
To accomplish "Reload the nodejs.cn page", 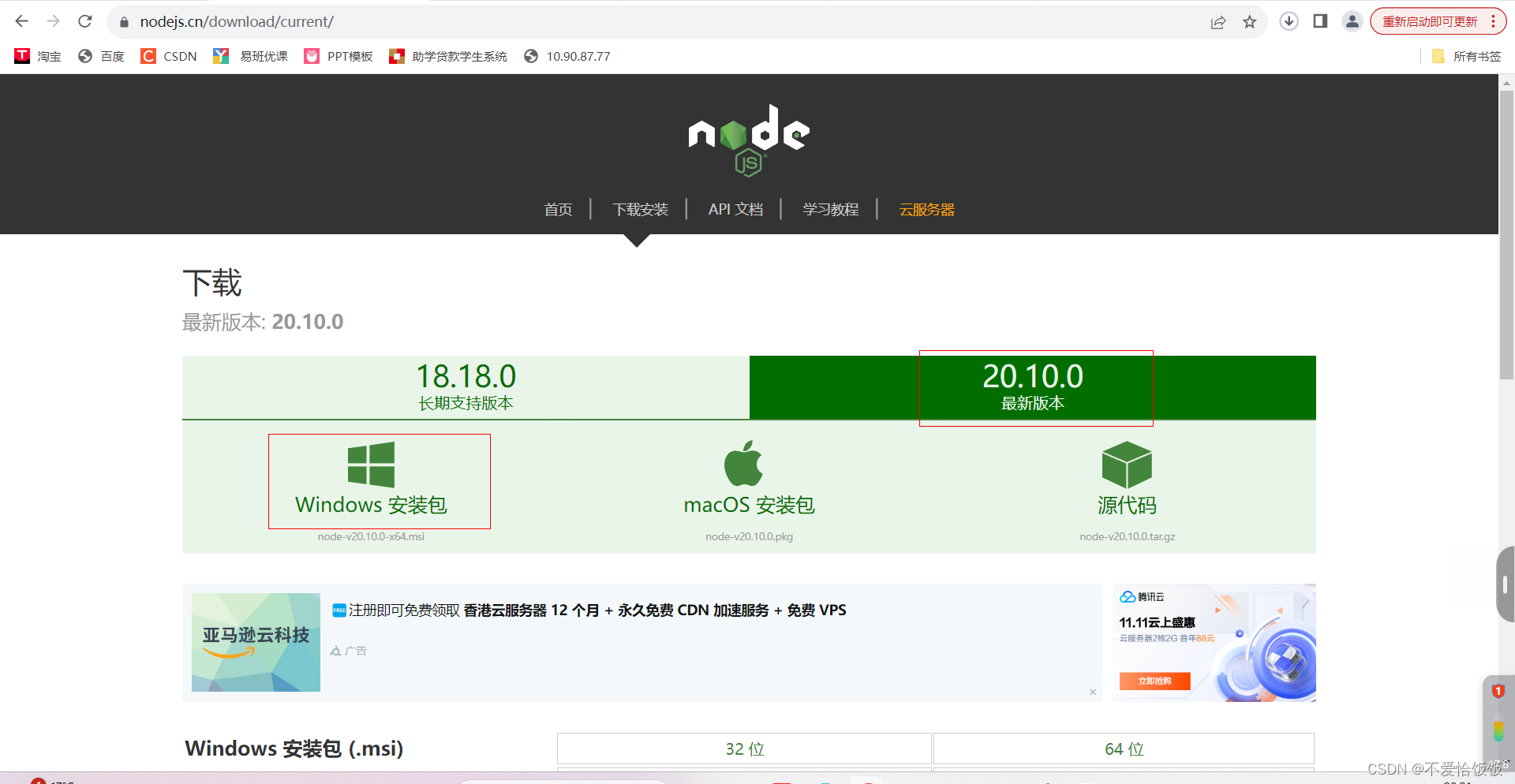I will (x=85, y=21).
